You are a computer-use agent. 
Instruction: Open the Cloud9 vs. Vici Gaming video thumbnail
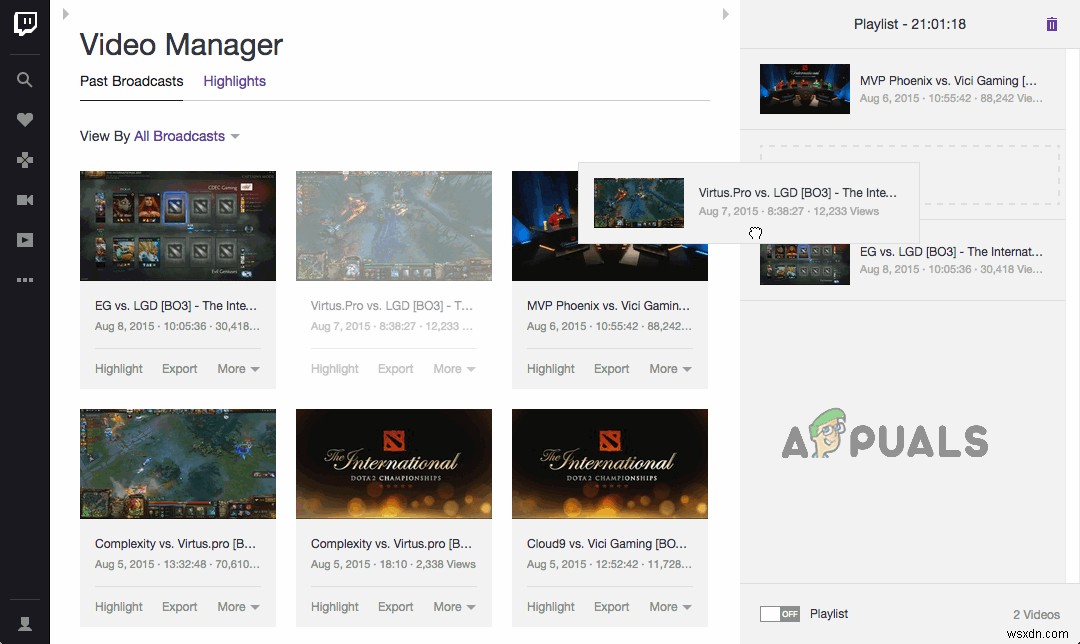pyautogui.click(x=609, y=463)
